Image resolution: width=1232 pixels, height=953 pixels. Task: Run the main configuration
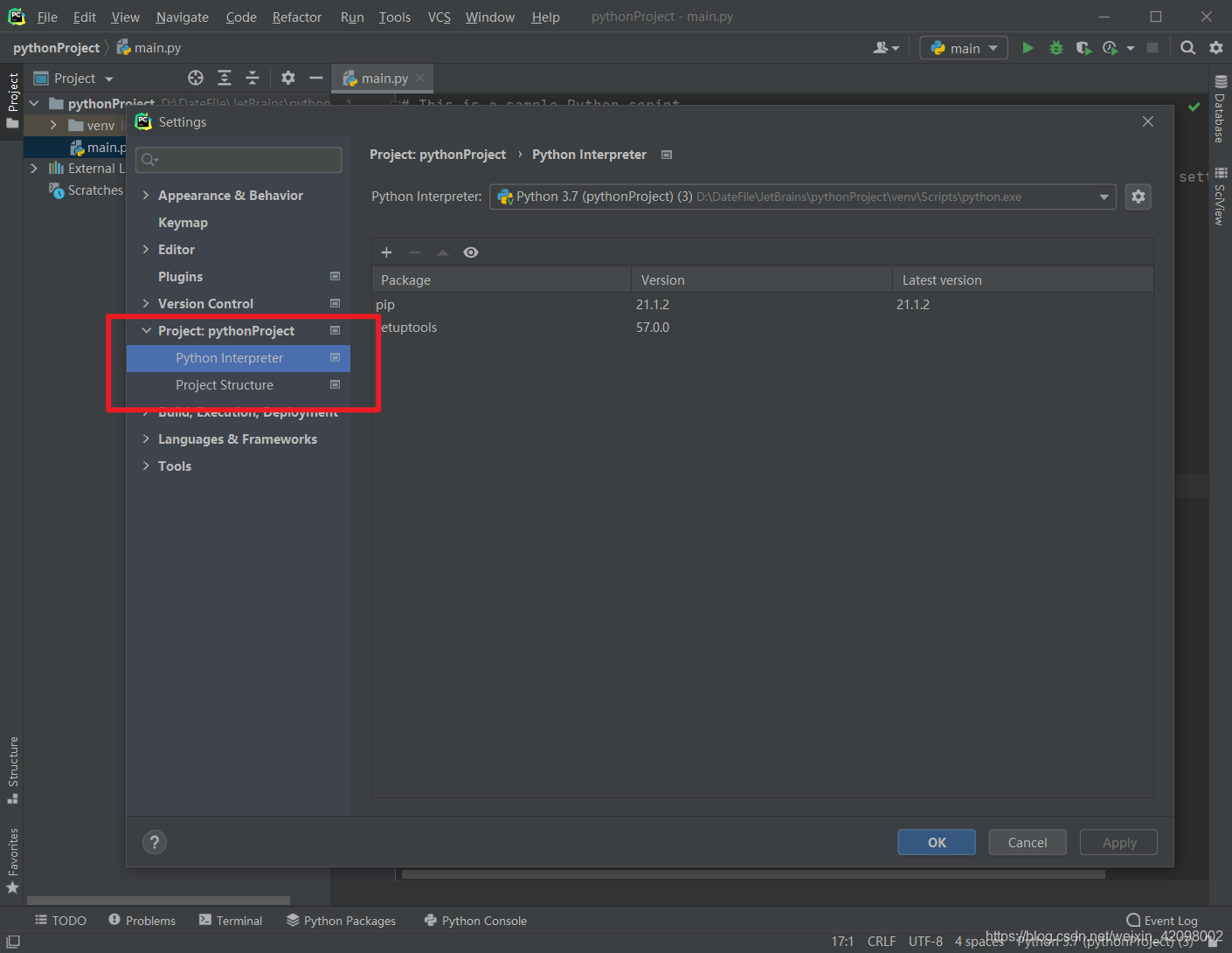point(1028,48)
